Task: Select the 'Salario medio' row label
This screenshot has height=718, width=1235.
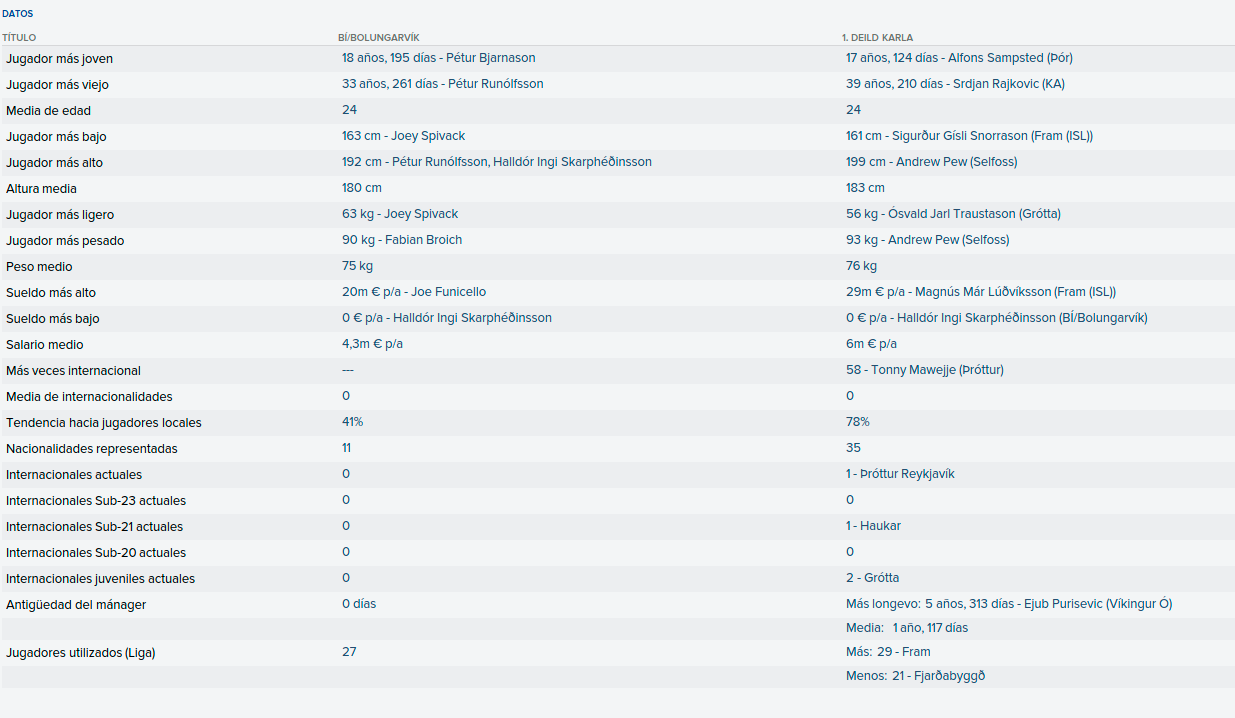Action: [45, 345]
